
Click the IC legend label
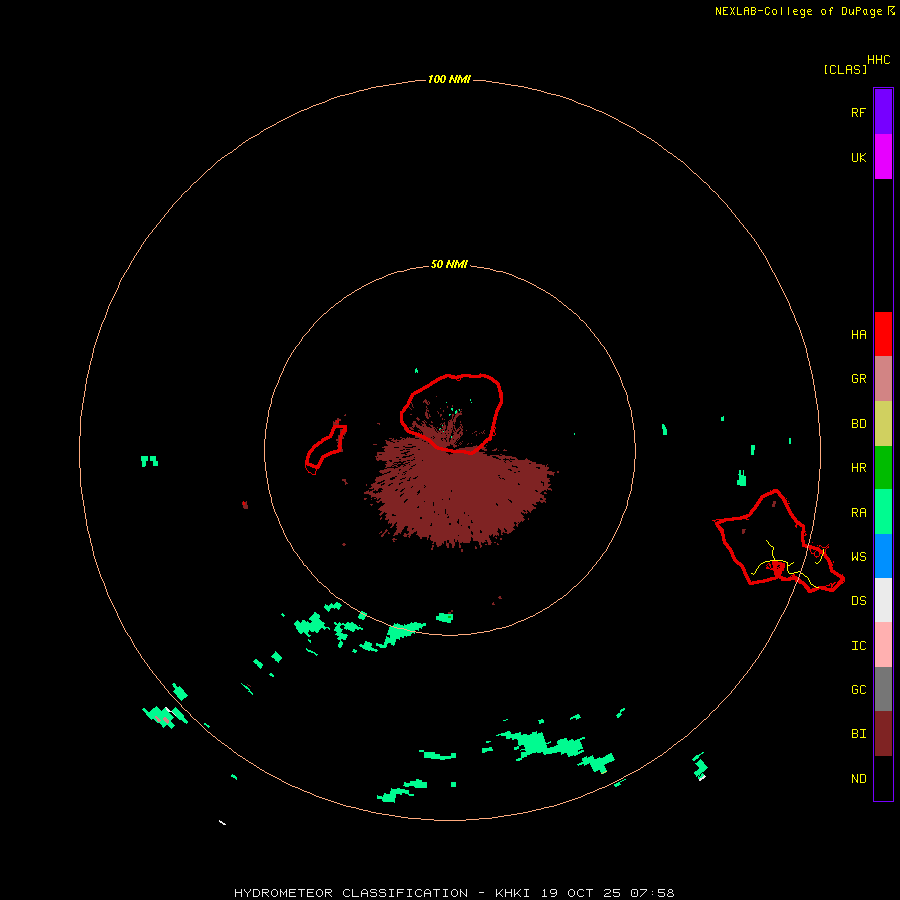click(x=858, y=645)
